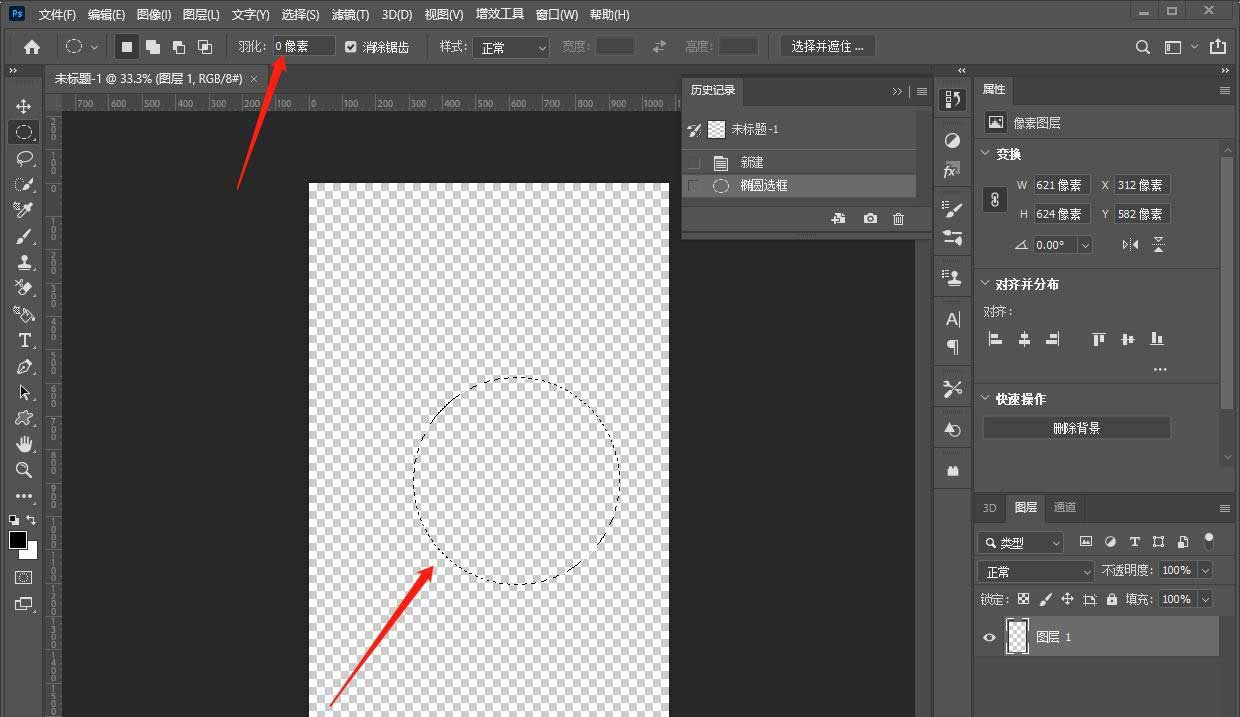Image resolution: width=1240 pixels, height=717 pixels.
Task: Click the 羽化 feather input field
Action: coord(304,46)
